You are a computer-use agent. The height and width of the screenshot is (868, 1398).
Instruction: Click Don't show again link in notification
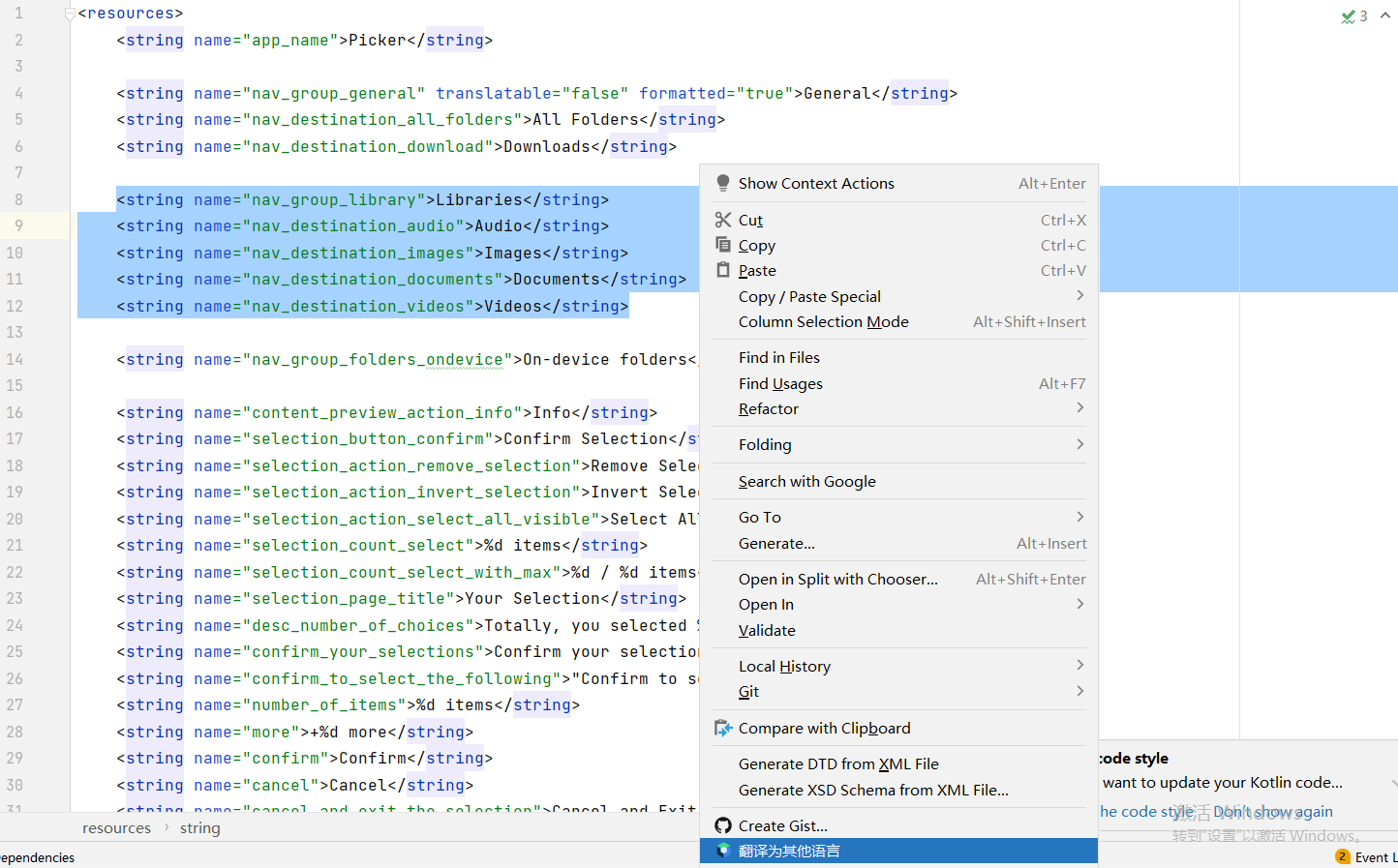coord(1273,811)
